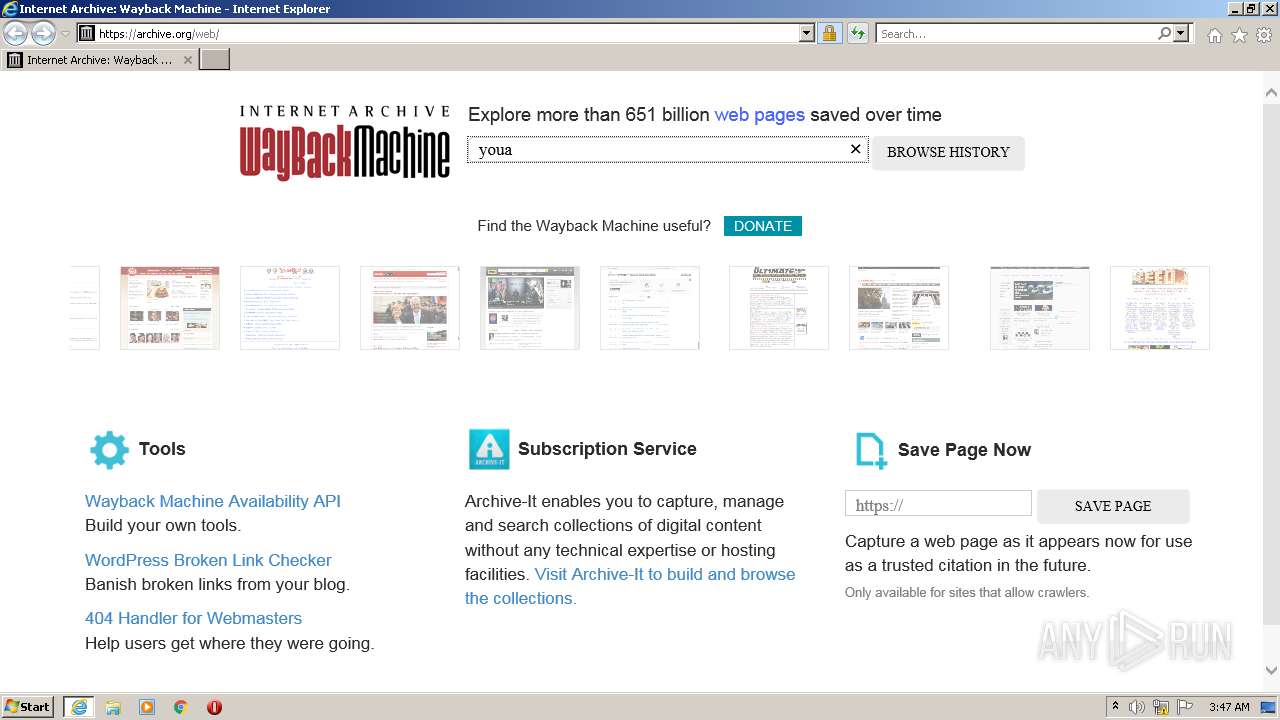
Task: Open the File Explorer folder taskbar icon
Action: pos(113,707)
